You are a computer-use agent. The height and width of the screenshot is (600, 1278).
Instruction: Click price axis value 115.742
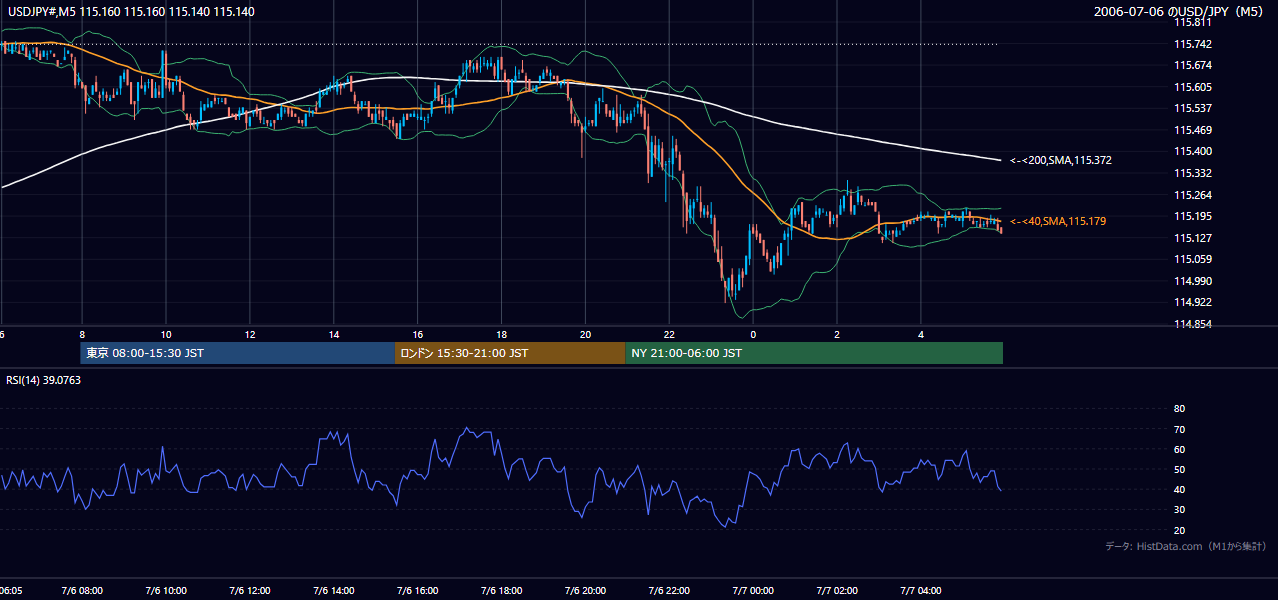click(x=1194, y=44)
